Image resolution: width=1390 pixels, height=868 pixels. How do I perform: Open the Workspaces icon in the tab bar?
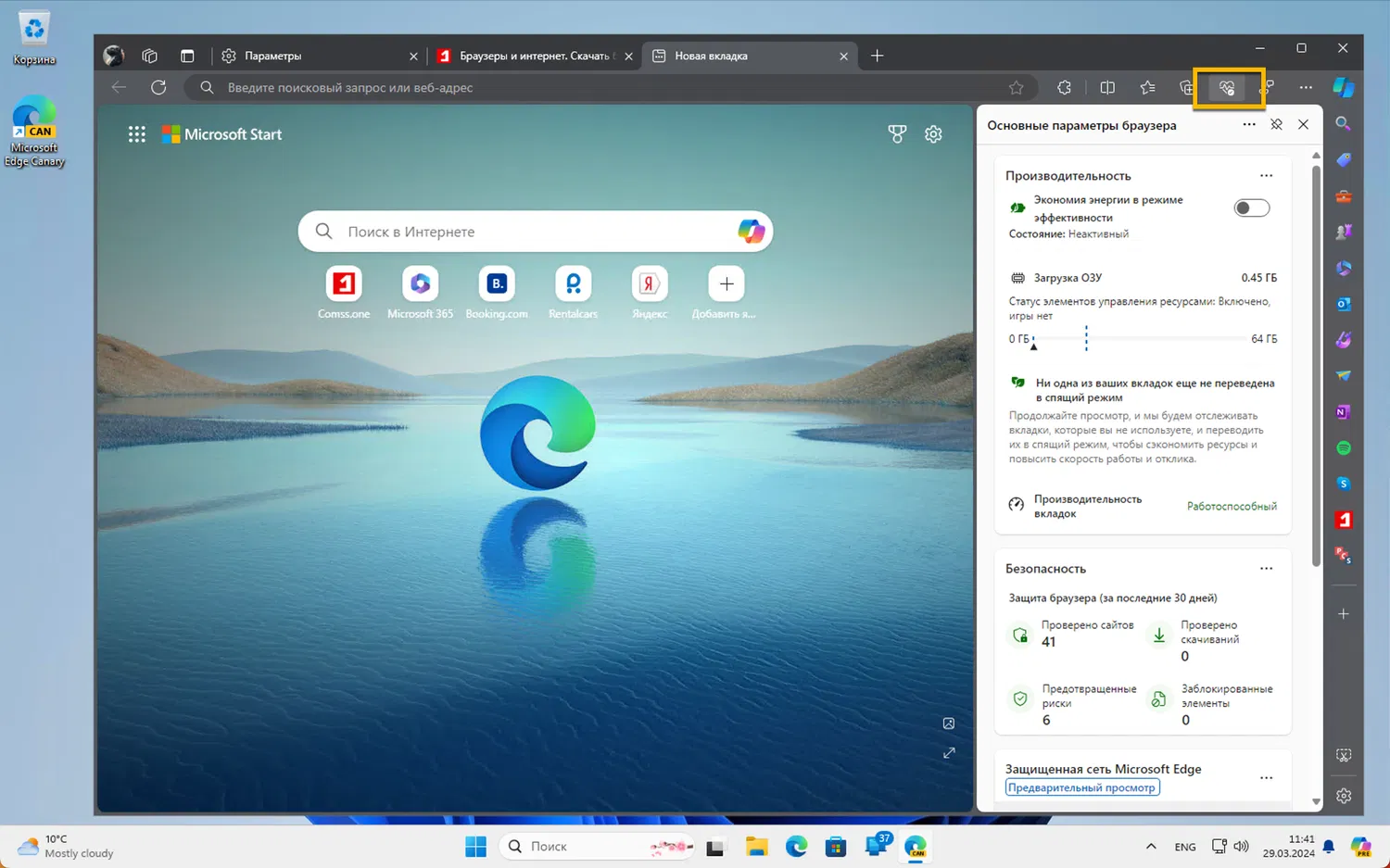pos(150,56)
